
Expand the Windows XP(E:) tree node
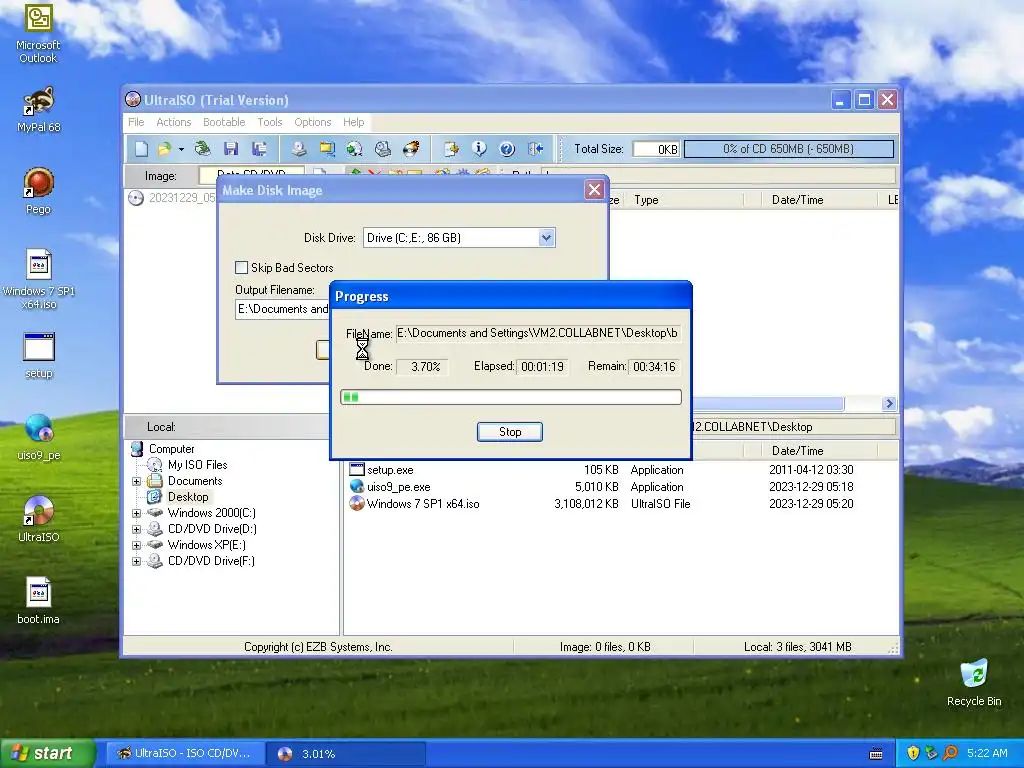pos(136,545)
